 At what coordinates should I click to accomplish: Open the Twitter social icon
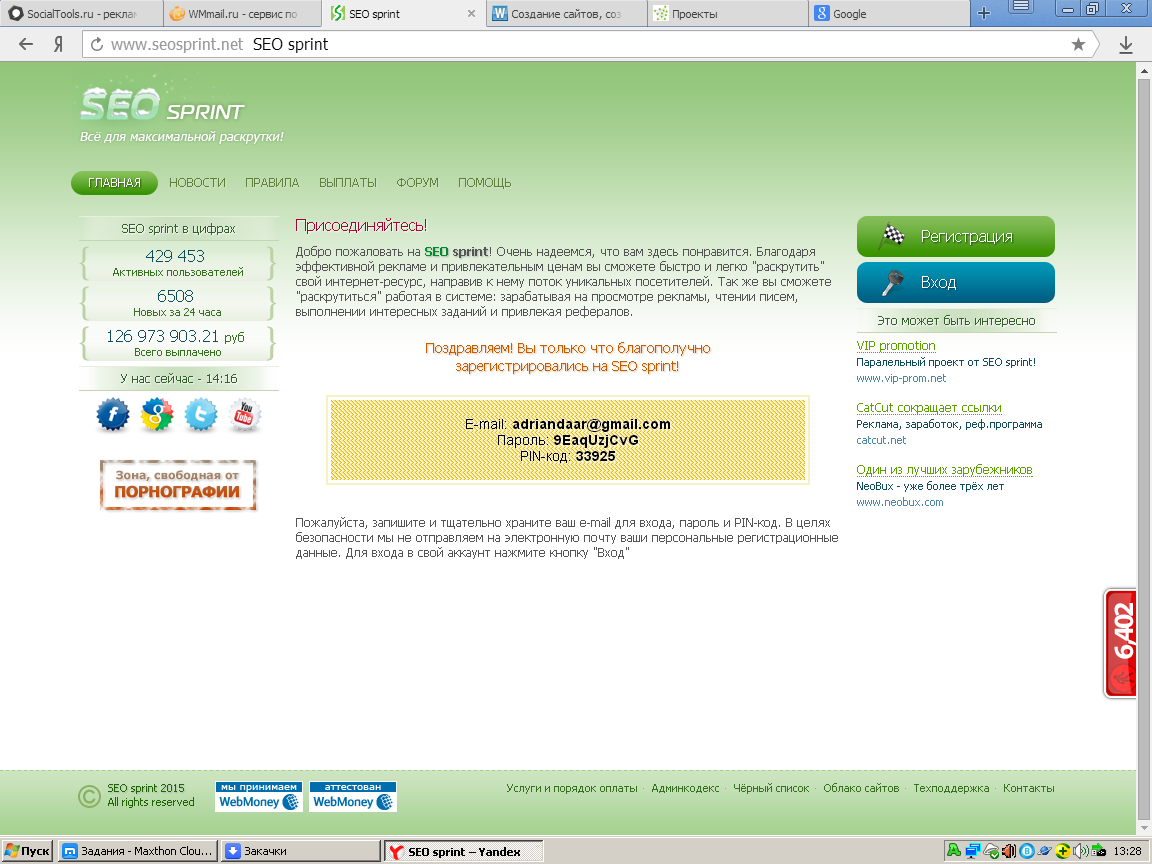click(201, 415)
